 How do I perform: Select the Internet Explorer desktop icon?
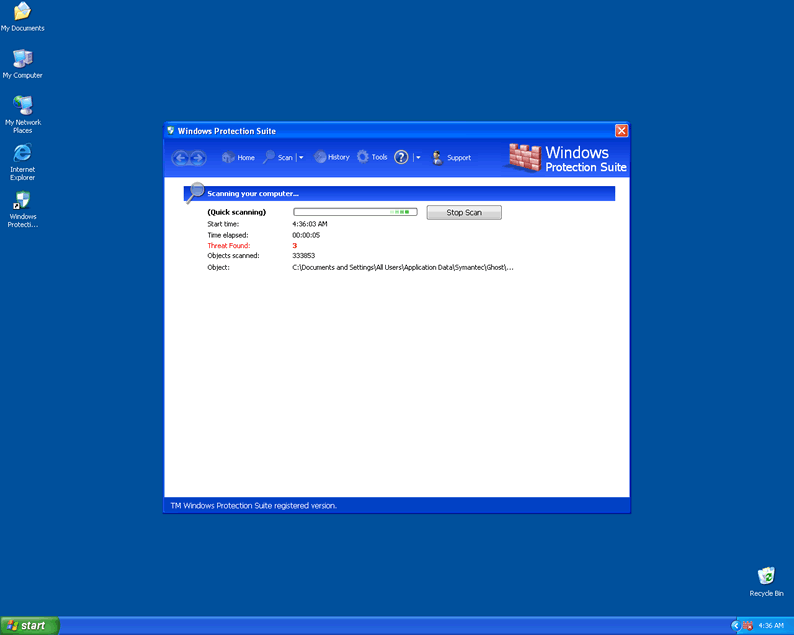click(22, 157)
